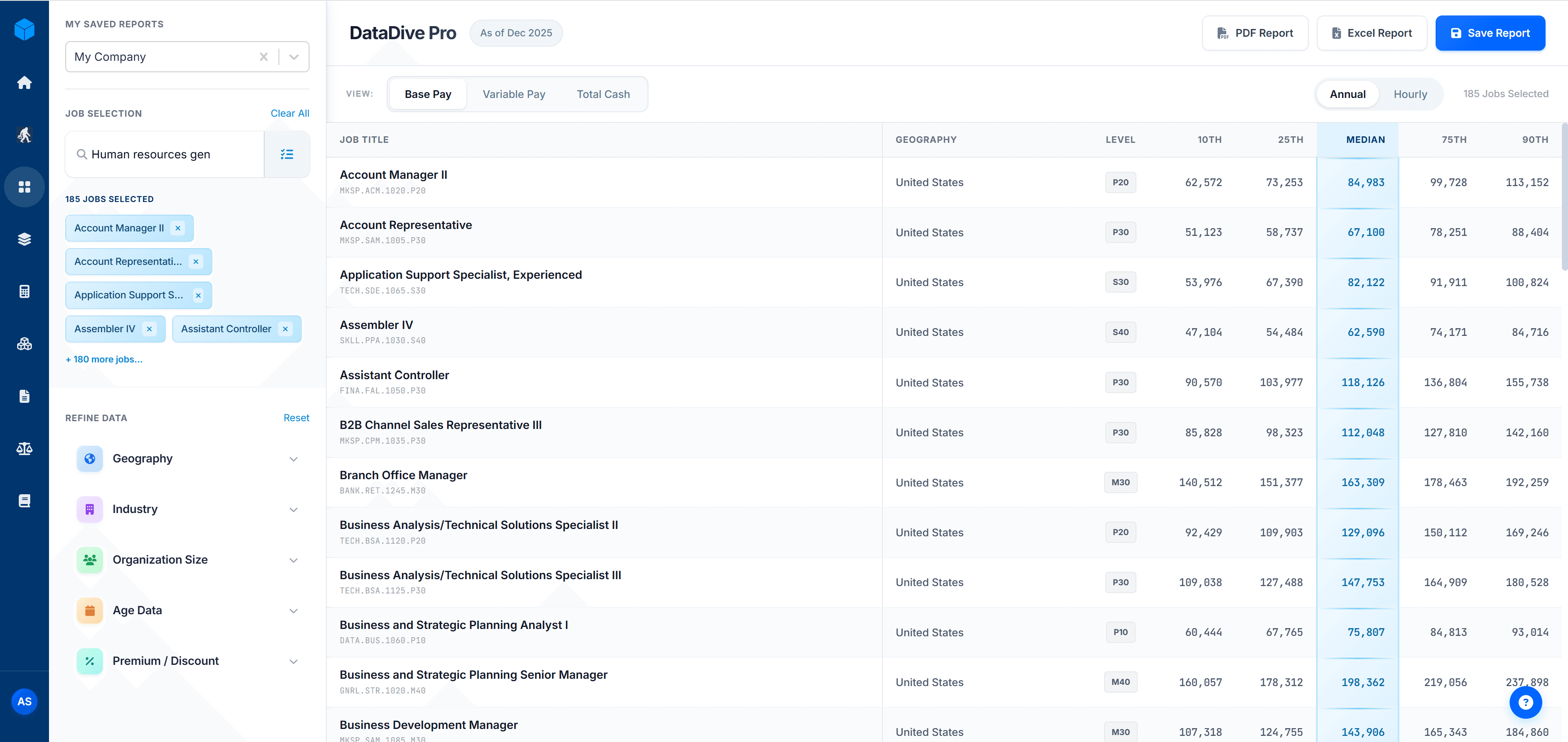Select the Base Pay tab
The width and height of the screenshot is (1568, 742).
[x=428, y=93]
